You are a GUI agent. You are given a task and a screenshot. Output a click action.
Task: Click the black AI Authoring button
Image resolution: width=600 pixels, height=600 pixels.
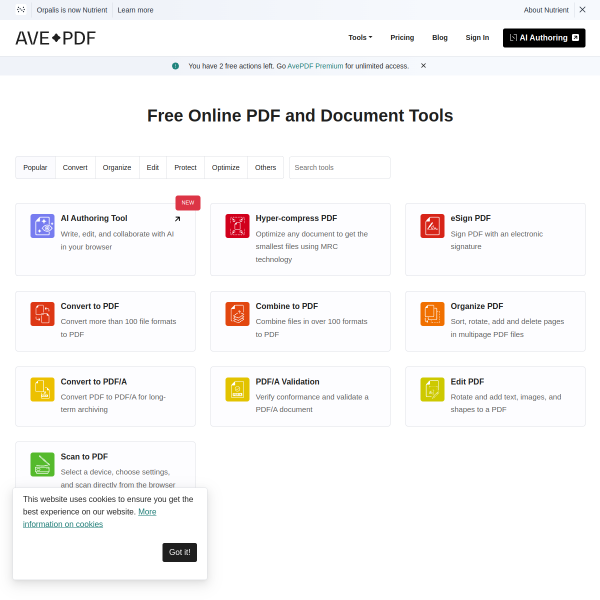coord(544,38)
